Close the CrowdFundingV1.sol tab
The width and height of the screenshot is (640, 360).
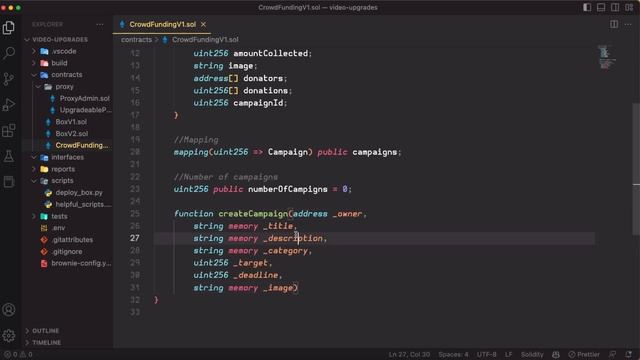pos(203,24)
